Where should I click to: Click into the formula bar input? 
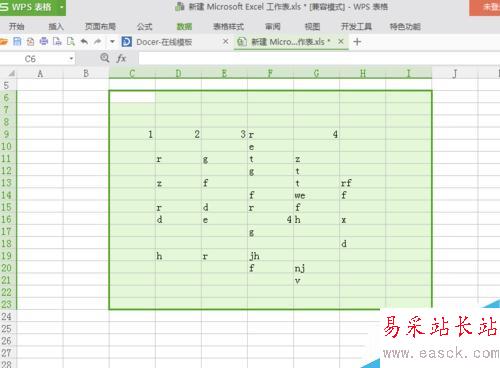tap(319, 59)
